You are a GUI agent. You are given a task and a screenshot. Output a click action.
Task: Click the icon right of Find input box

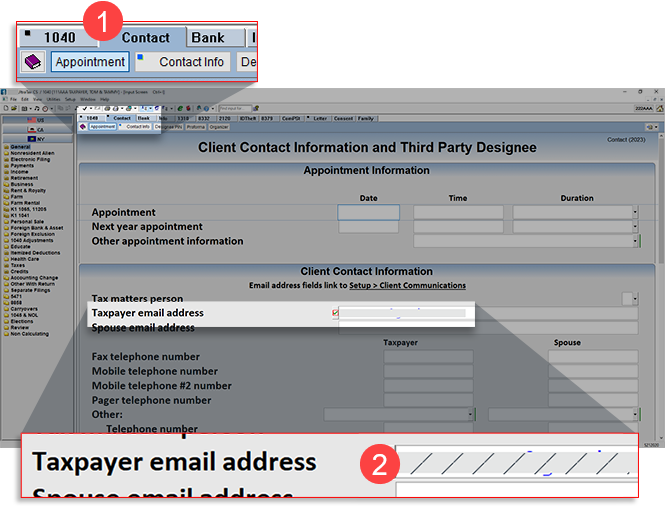pos(256,108)
